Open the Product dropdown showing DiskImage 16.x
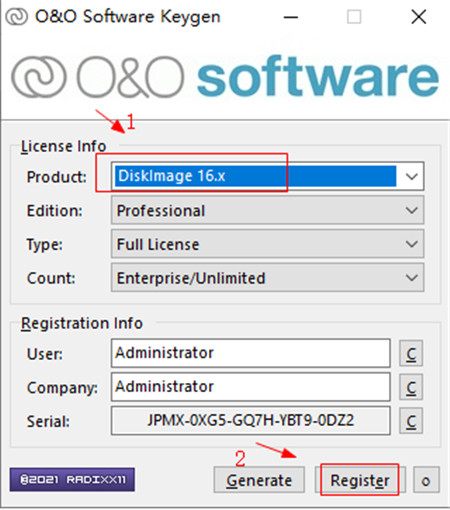The height and width of the screenshot is (510, 450). point(268,176)
